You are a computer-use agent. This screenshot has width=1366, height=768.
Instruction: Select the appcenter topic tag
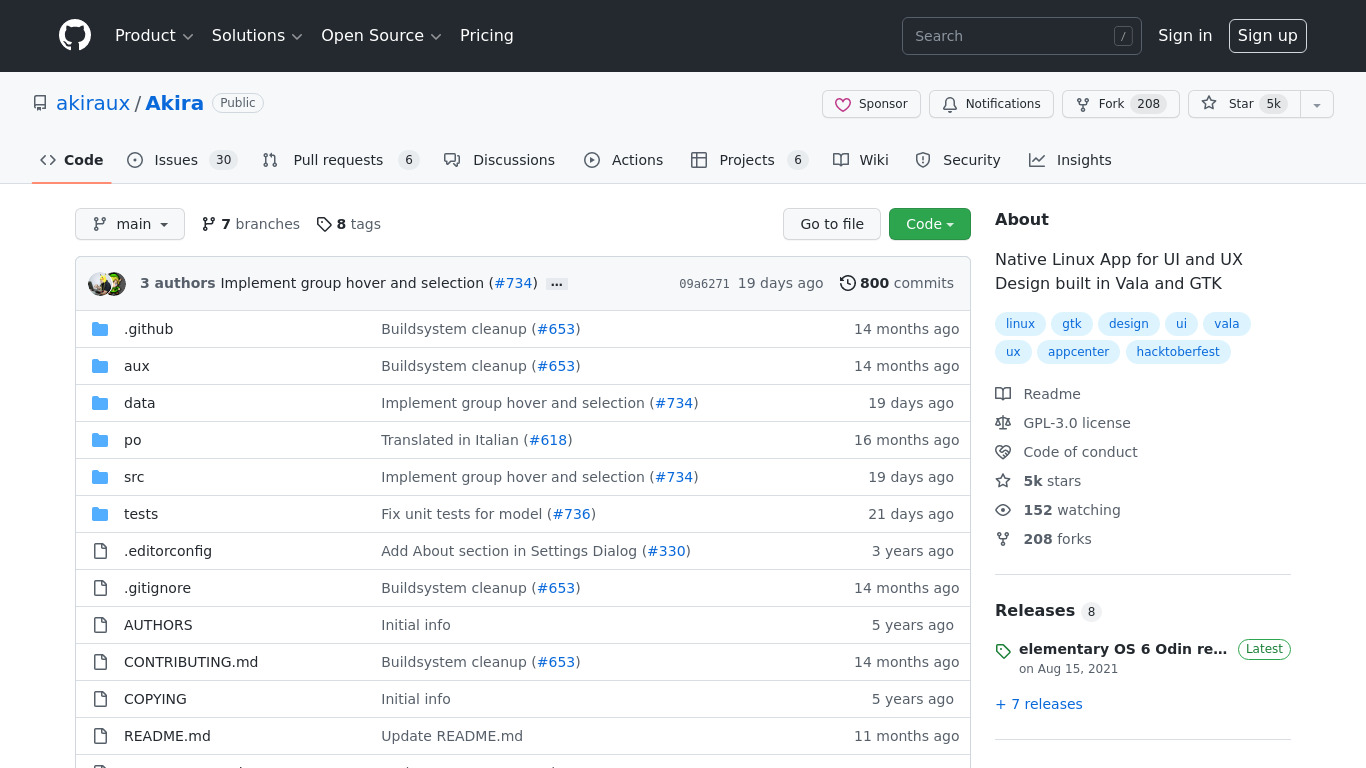coord(1078,352)
